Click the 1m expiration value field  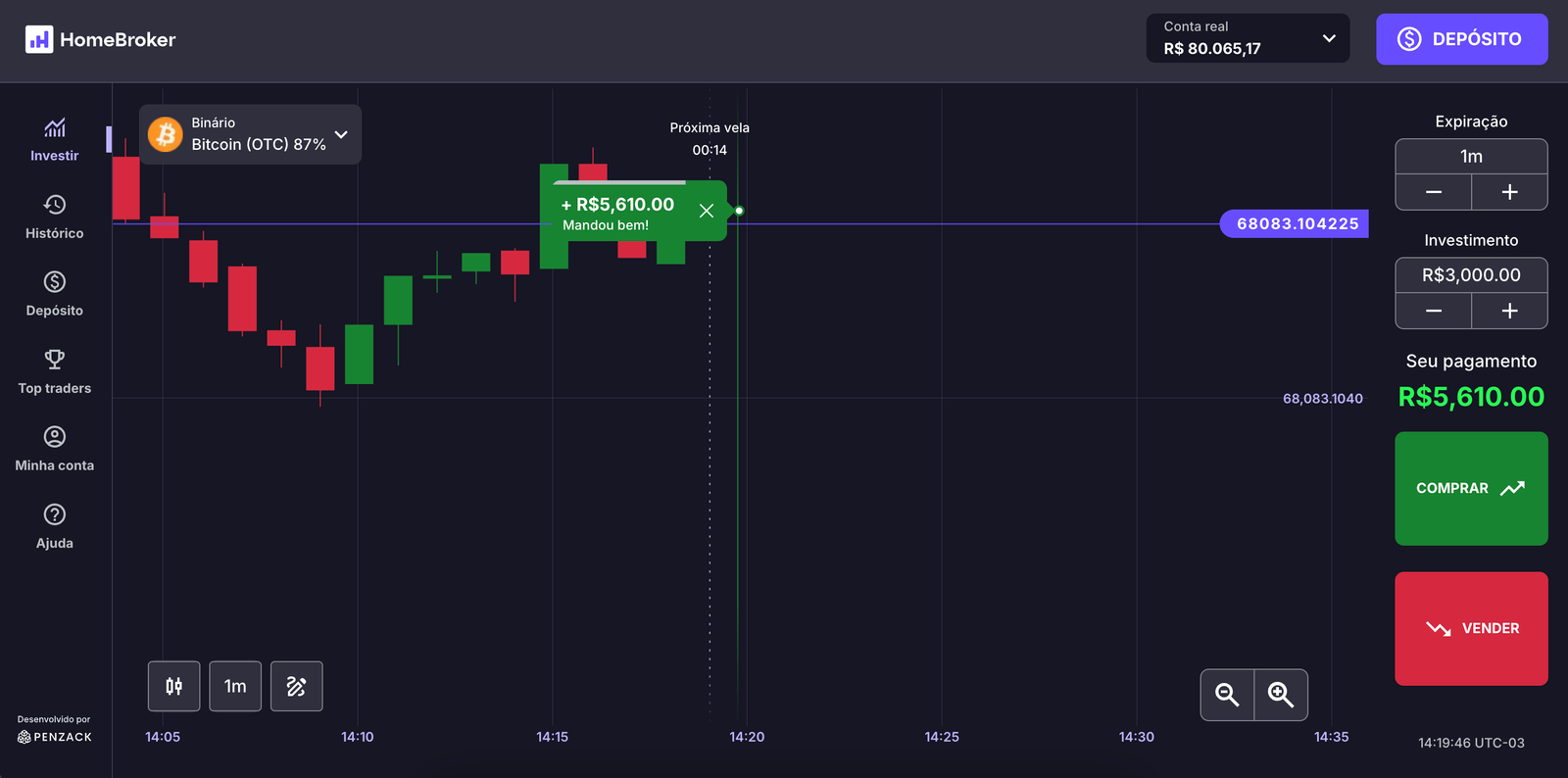pos(1471,157)
